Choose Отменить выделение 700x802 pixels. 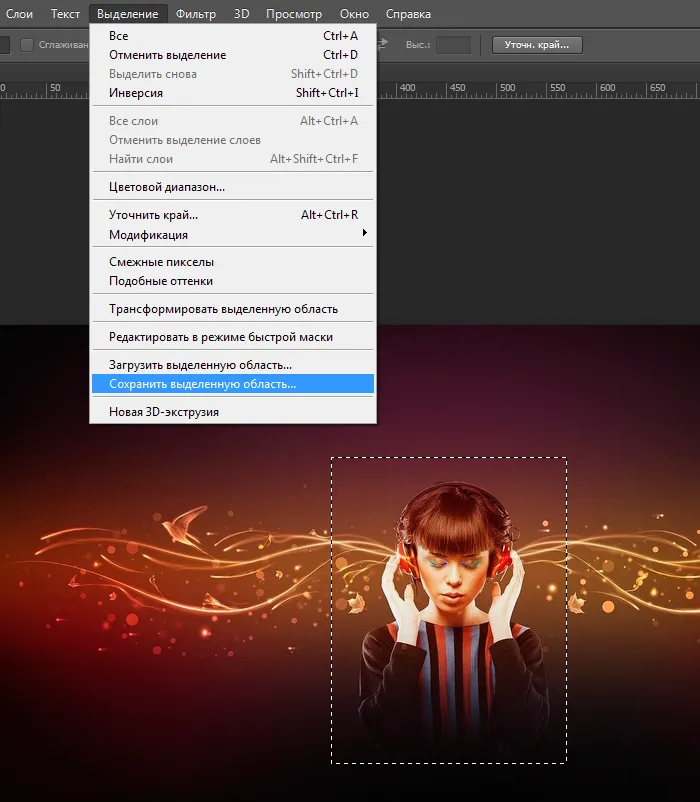coord(233,55)
